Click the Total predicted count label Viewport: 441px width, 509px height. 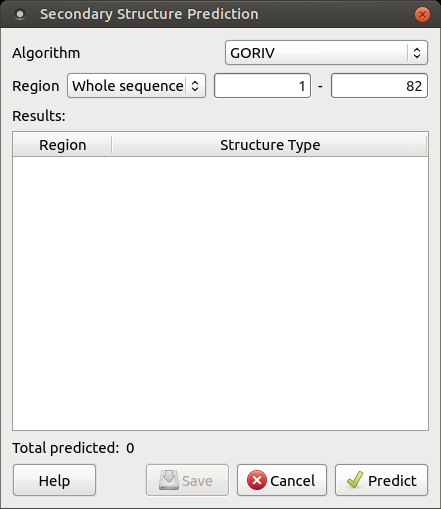pyautogui.click(x=73, y=448)
